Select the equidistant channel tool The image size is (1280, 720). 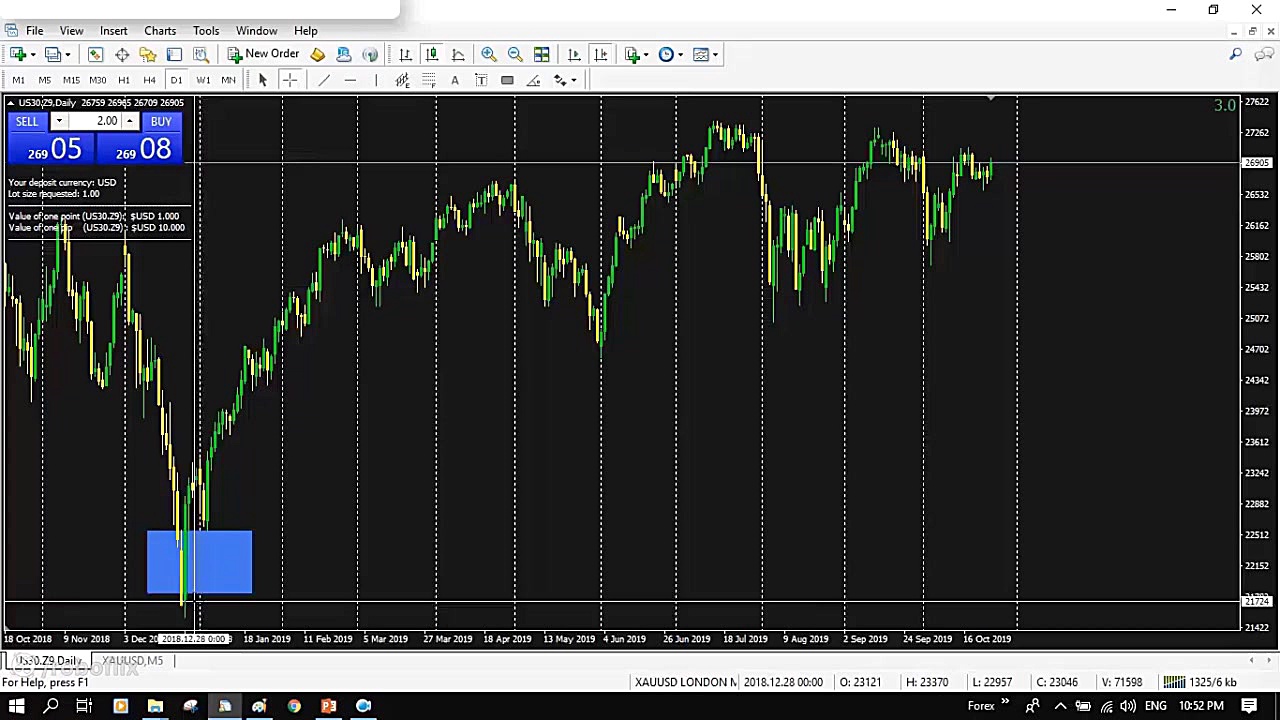(x=402, y=80)
